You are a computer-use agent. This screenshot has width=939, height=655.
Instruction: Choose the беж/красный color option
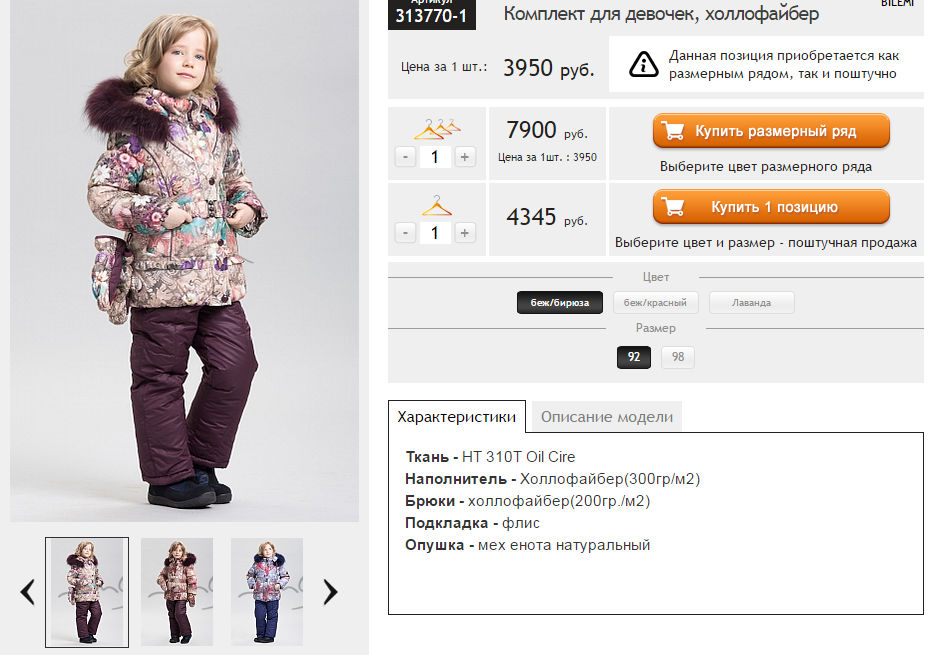tap(655, 302)
